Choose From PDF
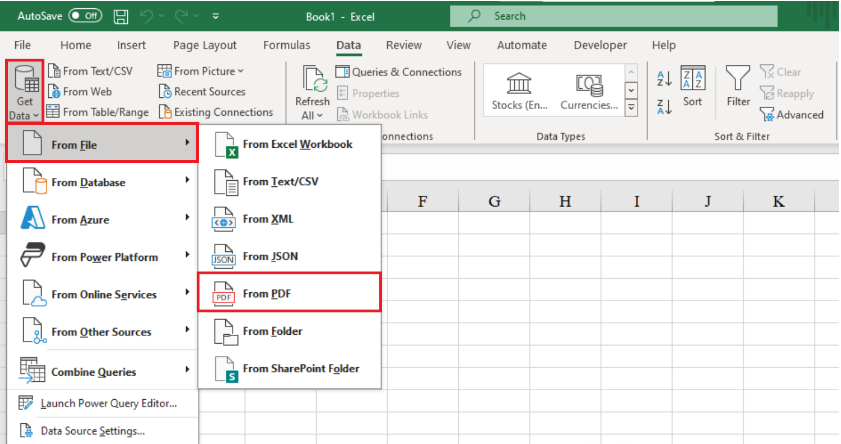The image size is (841, 444). coord(290,293)
